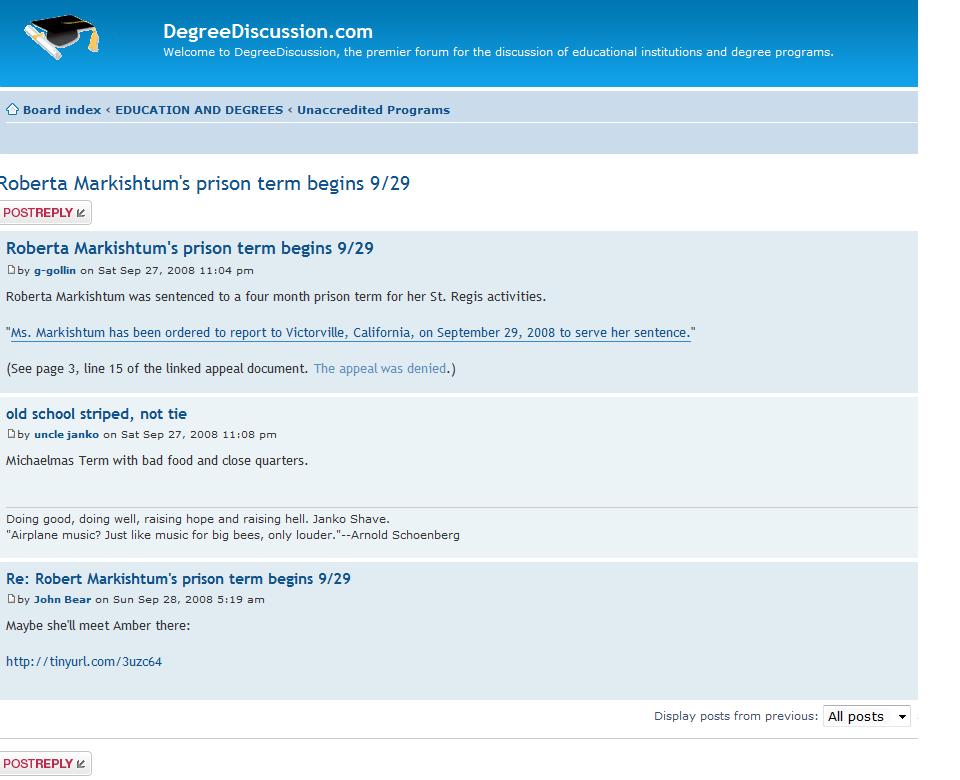Click 'Michaelmas Term with bad food' post text
This screenshot has width=960, height=780.
157,460
